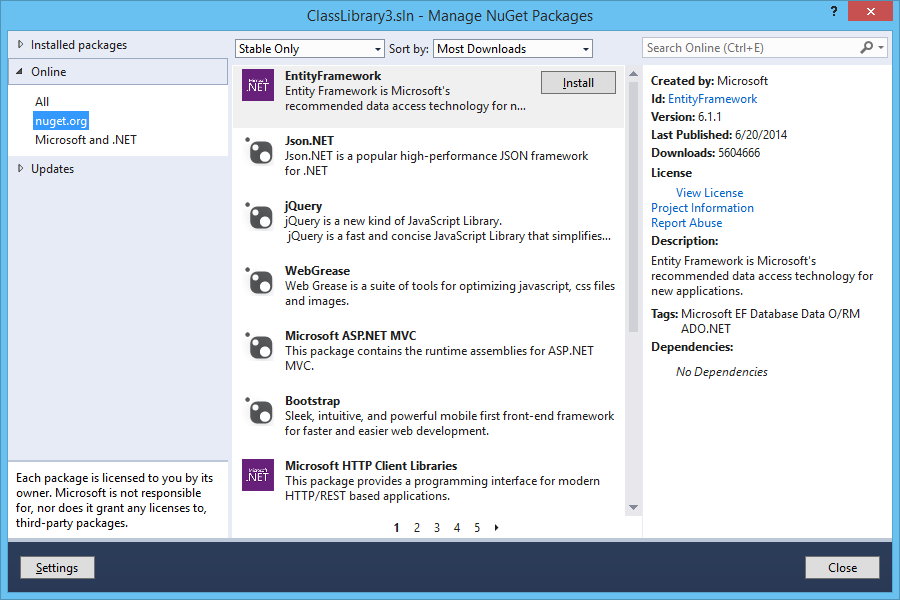Install the EntityFramework package
The width and height of the screenshot is (900, 600).
578,84
